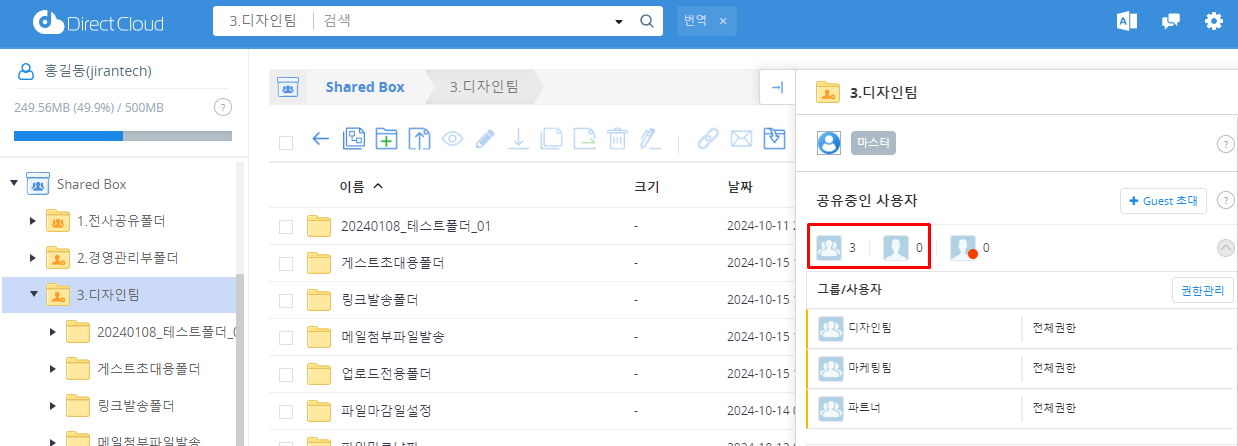The height and width of the screenshot is (446, 1238).
Task: Click the trash delete icon
Action: pos(617,140)
